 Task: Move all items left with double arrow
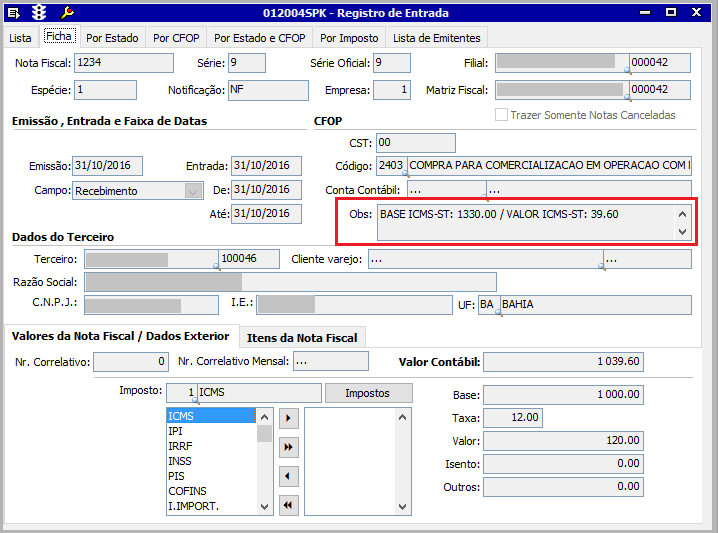point(288,505)
